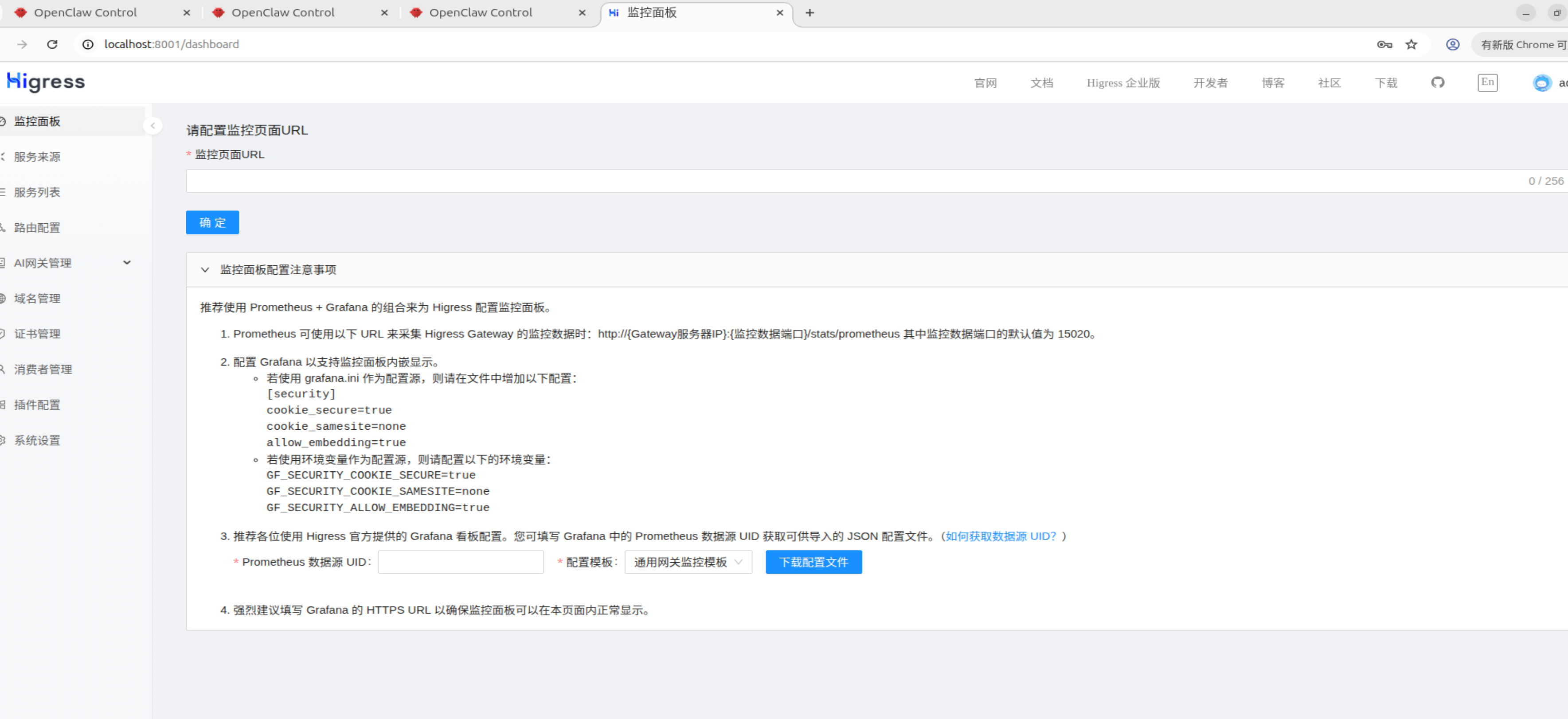Open the 配置模板 dropdown

pos(688,562)
